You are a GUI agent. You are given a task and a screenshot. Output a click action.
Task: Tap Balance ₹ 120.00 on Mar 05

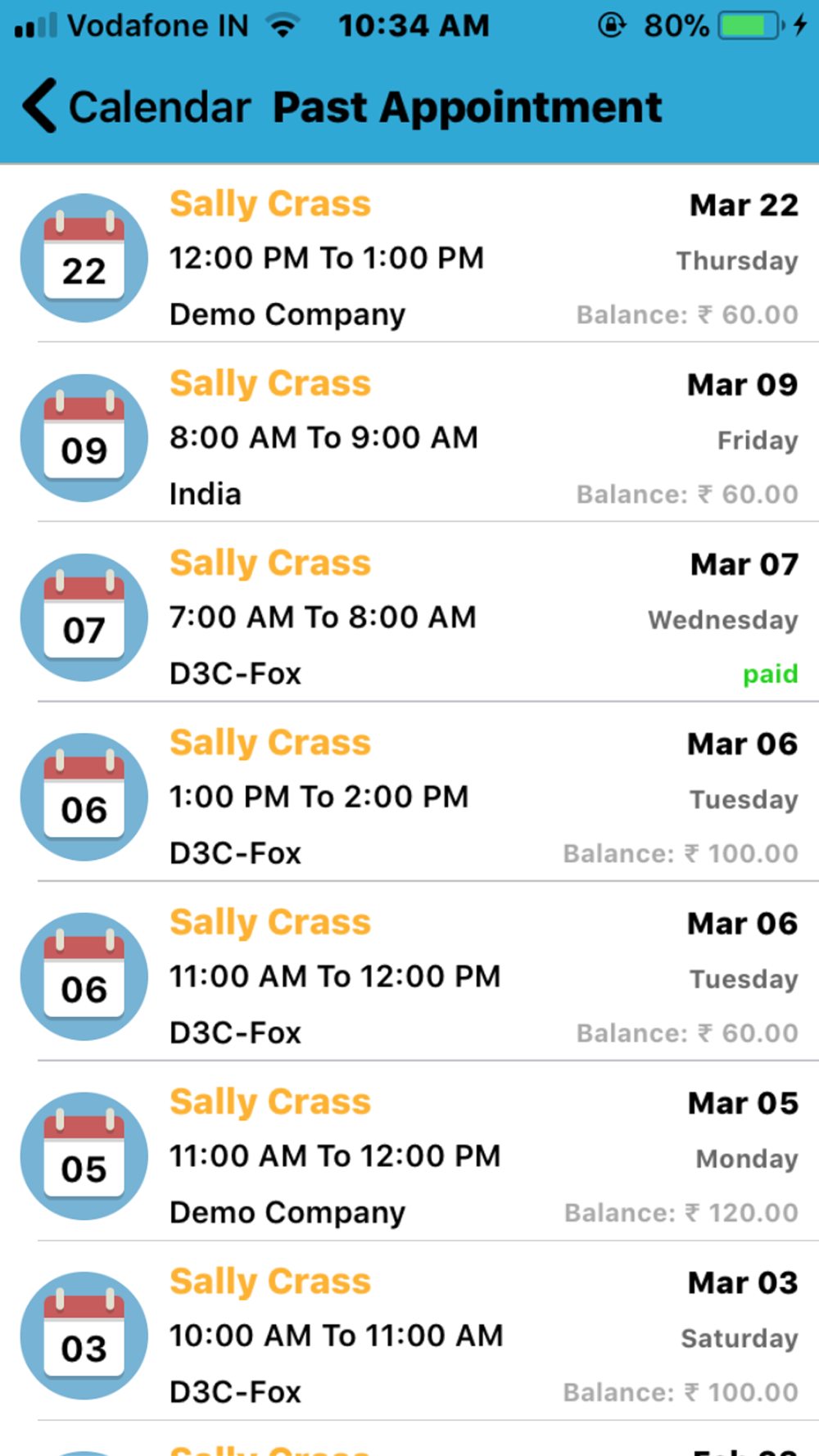pos(681,1213)
